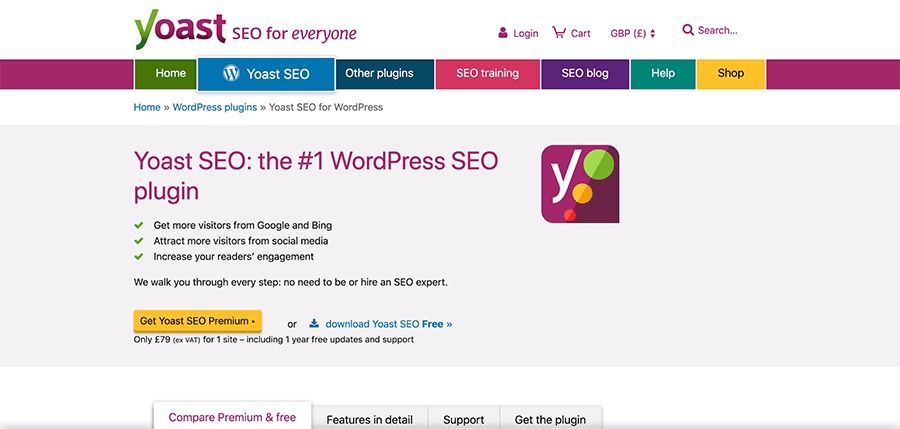This screenshot has width=900, height=429.
Task: Click Get Yoast SEO Premium button
Action: [198, 321]
